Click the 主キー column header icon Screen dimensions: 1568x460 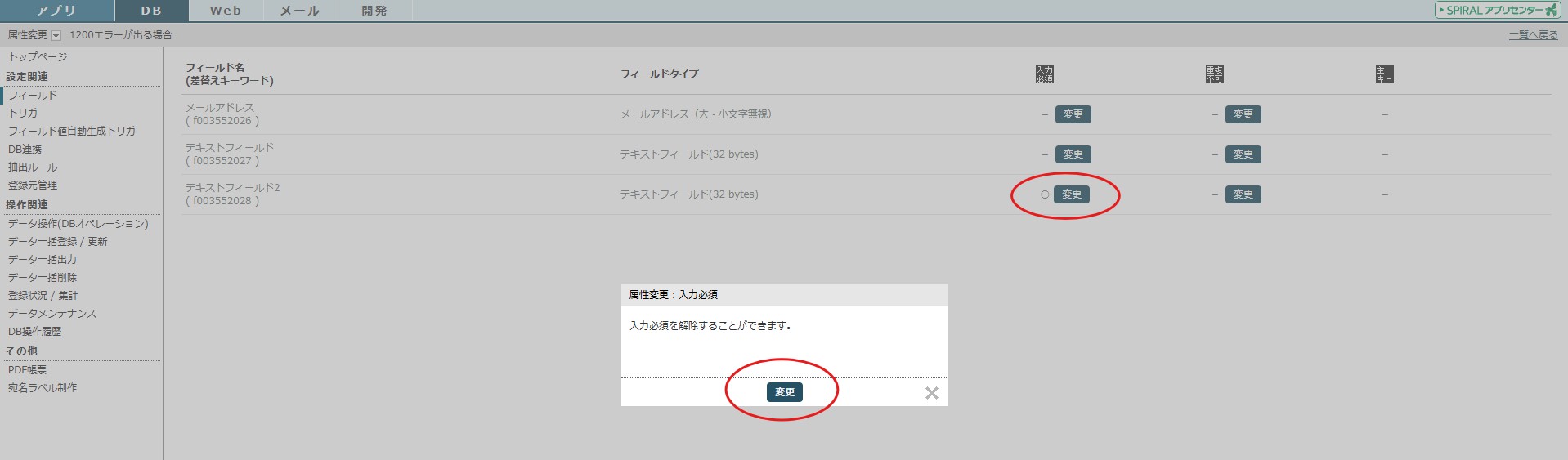click(x=1384, y=74)
